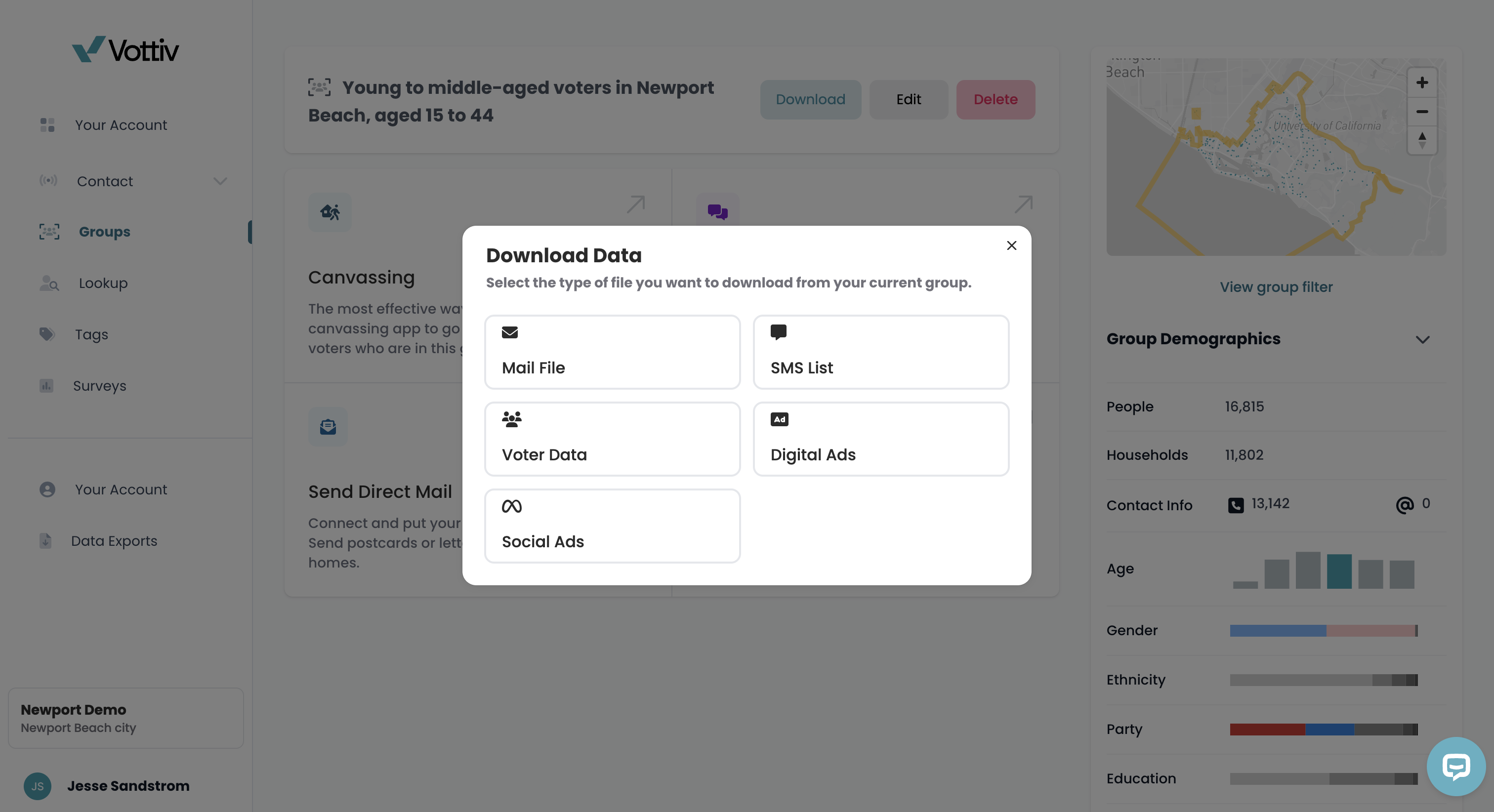The width and height of the screenshot is (1494, 812).
Task: Open Canvassing via its arrow icon
Action: point(636,204)
